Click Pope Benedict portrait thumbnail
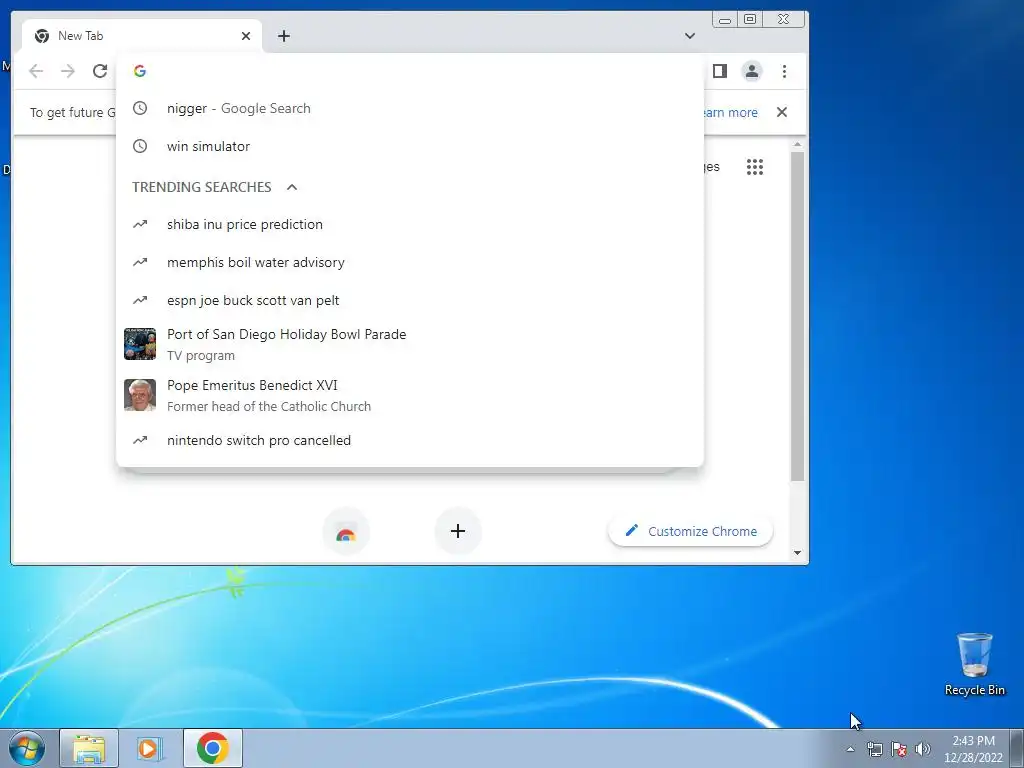 click(x=140, y=395)
